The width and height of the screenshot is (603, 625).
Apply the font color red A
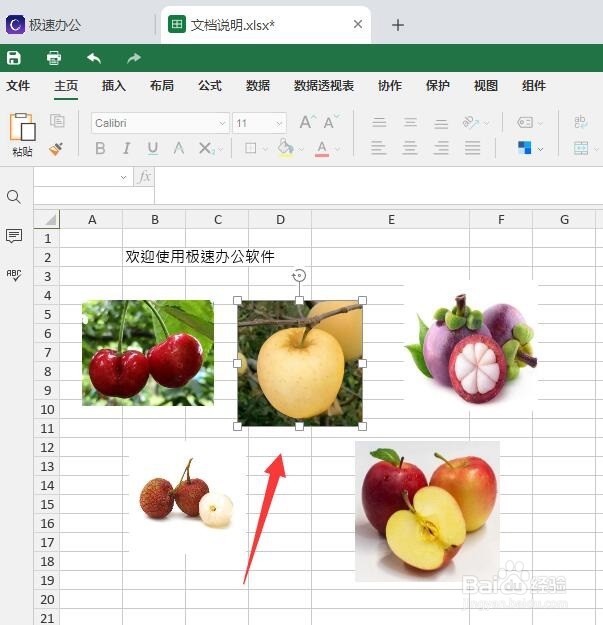tap(322, 149)
